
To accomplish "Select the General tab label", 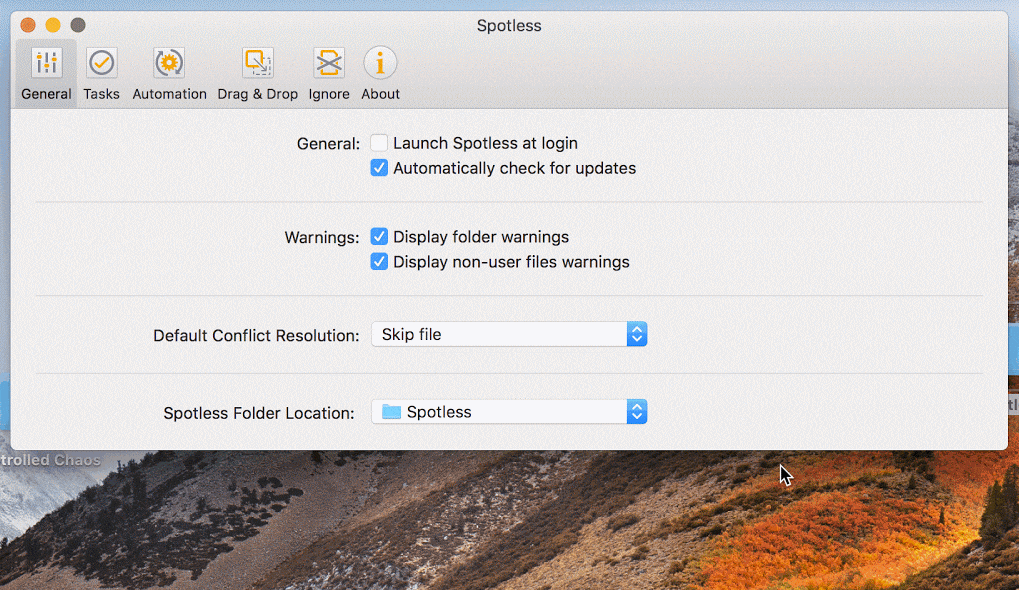I will pyautogui.click(x=46, y=94).
